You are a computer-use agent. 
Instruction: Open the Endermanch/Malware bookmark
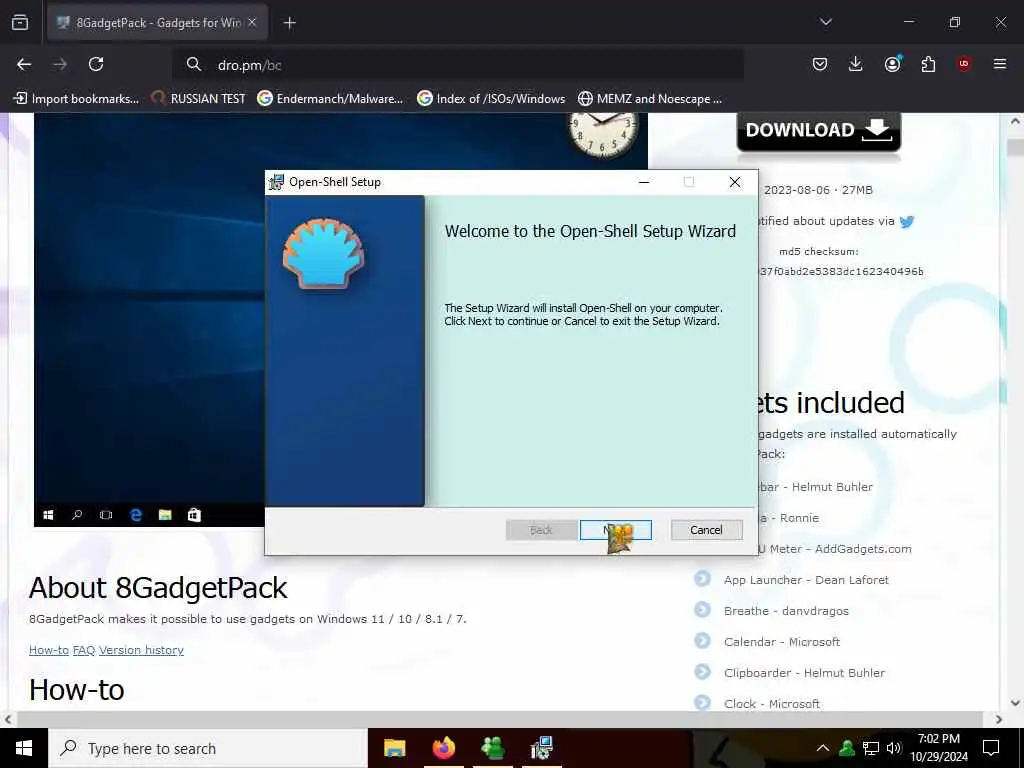(x=330, y=99)
